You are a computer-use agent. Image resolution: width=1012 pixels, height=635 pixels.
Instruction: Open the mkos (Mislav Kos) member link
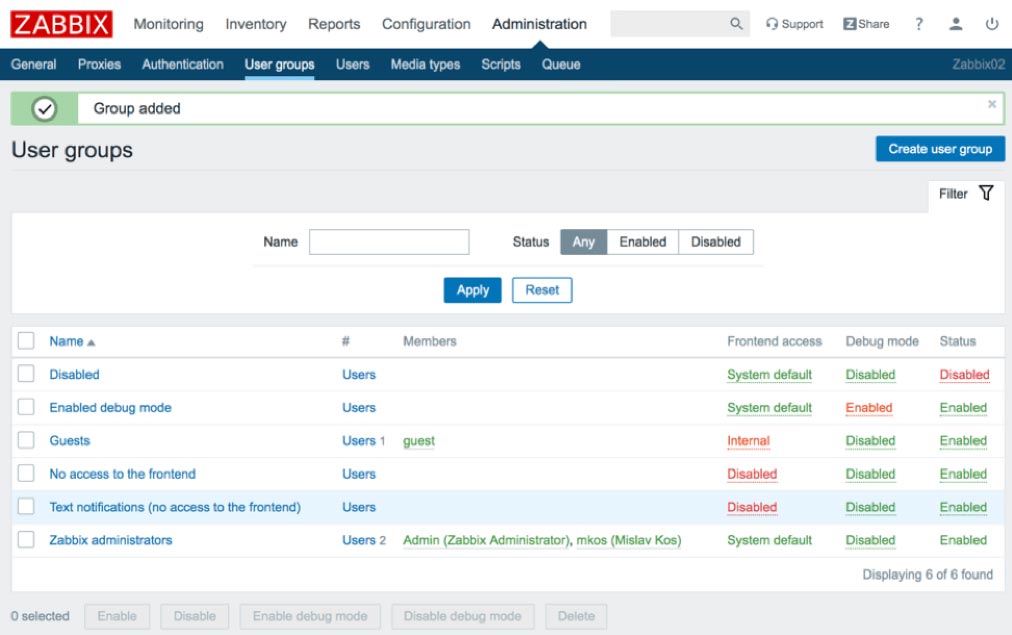(x=629, y=540)
